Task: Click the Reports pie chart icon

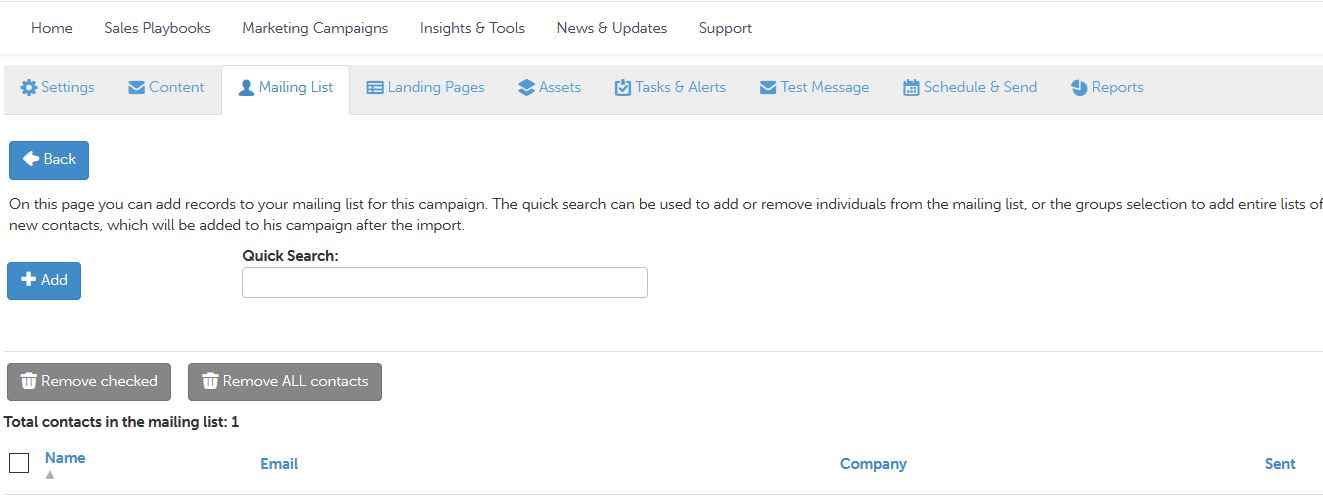Action: point(1079,88)
